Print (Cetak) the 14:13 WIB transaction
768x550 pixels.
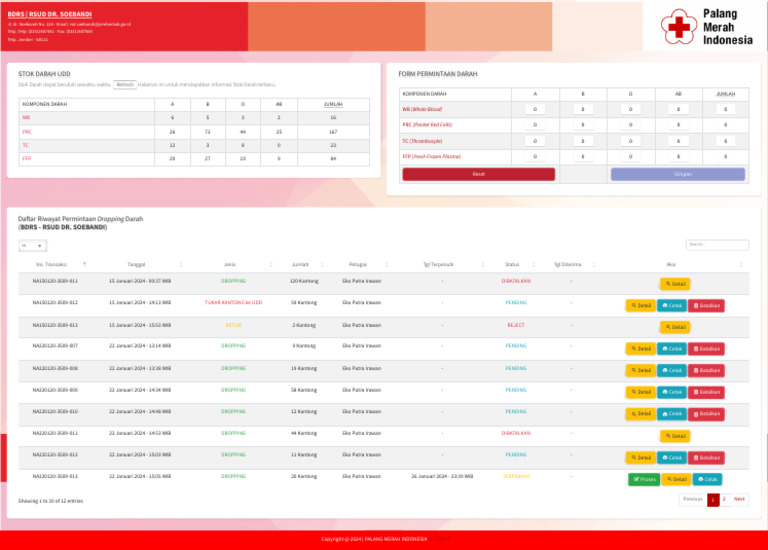coord(672,306)
